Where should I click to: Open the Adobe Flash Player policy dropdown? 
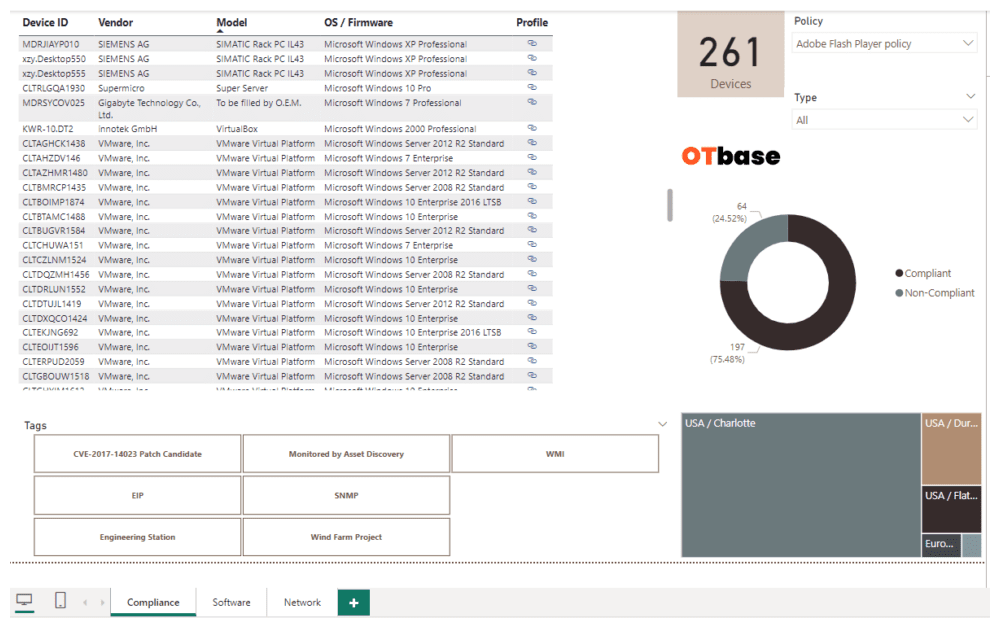[884, 44]
